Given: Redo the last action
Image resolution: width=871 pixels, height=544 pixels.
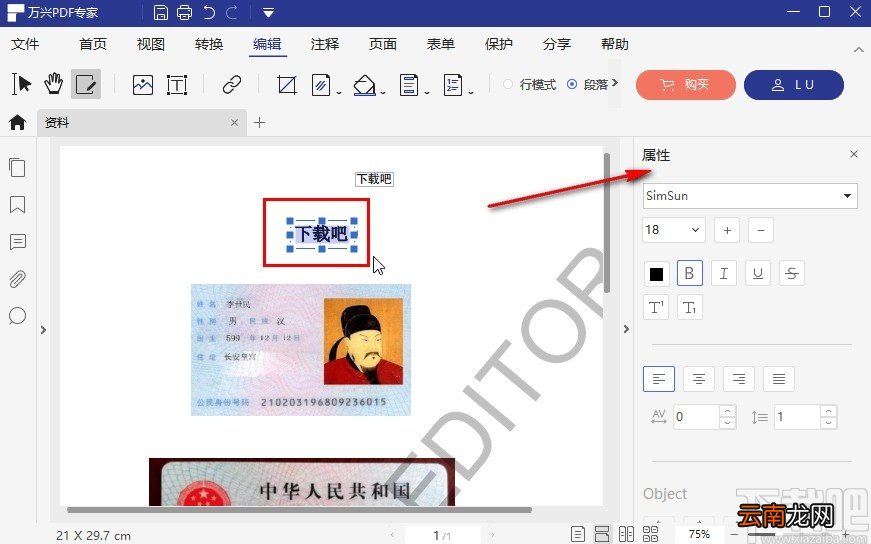Looking at the screenshot, I should [232, 12].
